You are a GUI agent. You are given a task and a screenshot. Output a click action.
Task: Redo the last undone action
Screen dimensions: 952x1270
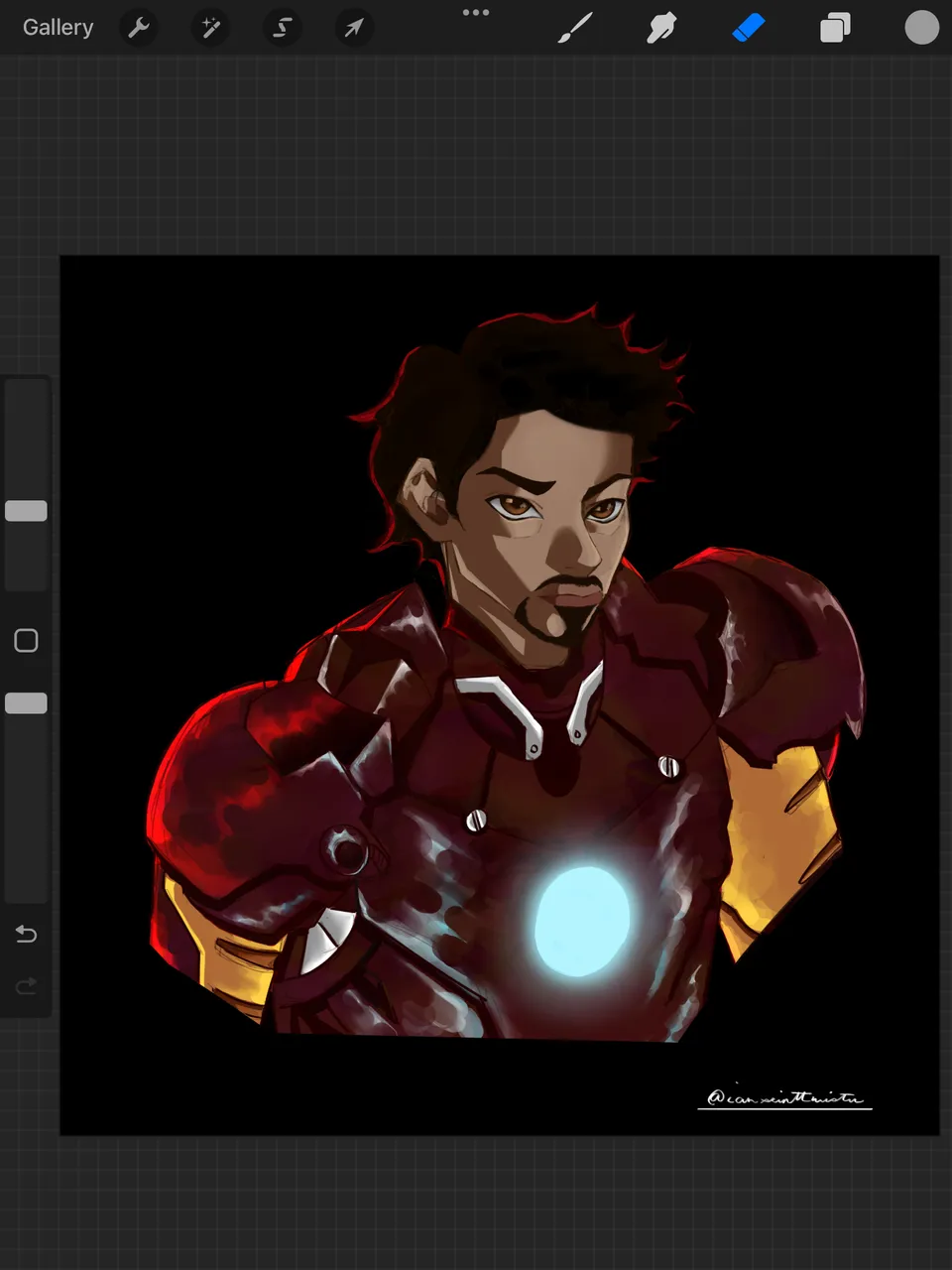(x=27, y=986)
